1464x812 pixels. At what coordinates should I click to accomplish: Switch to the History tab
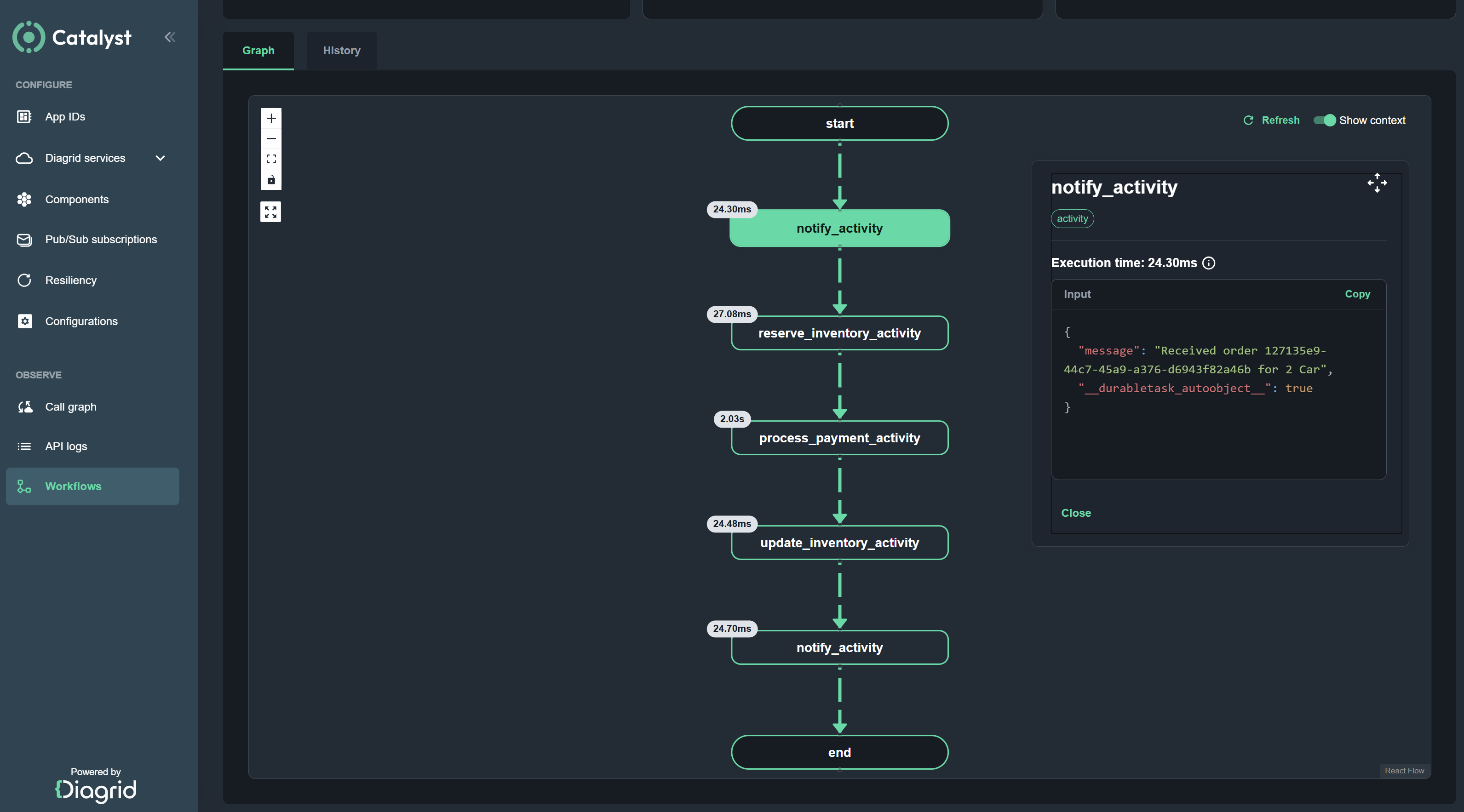342,51
